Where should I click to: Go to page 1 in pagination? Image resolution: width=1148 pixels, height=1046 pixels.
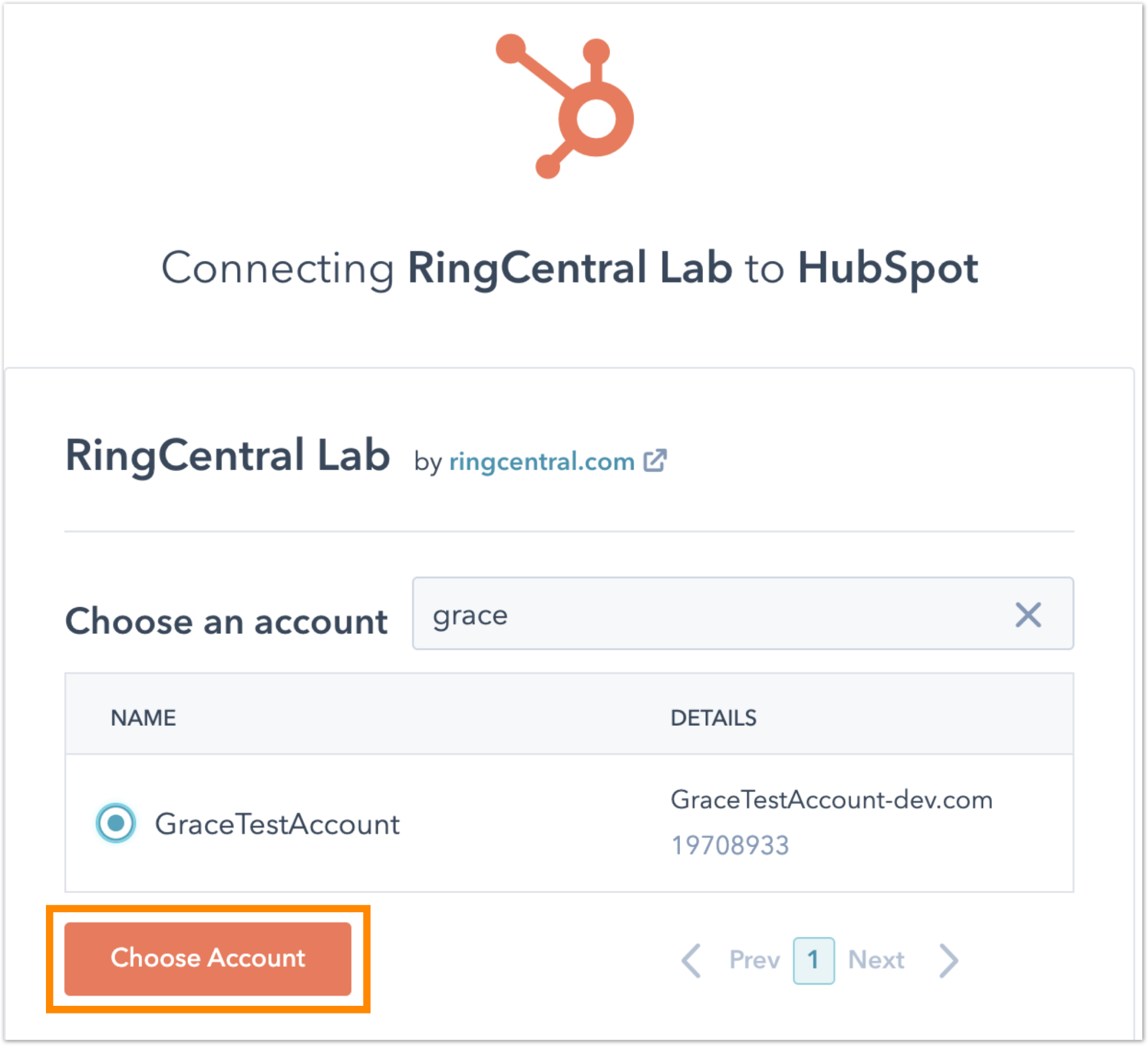[x=813, y=960]
